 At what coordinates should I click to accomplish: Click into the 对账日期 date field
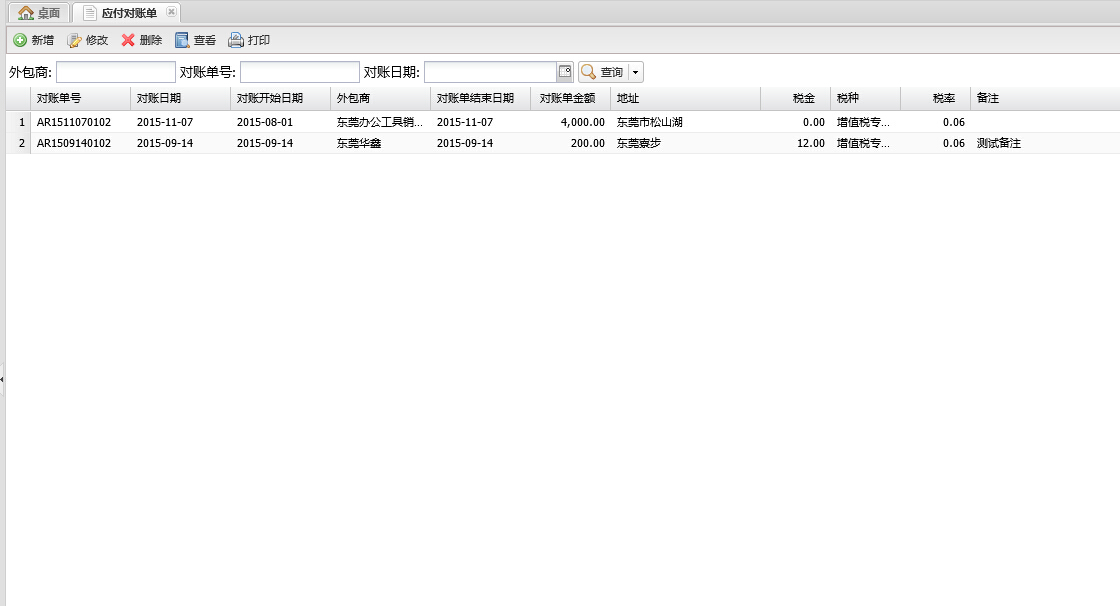pos(490,72)
